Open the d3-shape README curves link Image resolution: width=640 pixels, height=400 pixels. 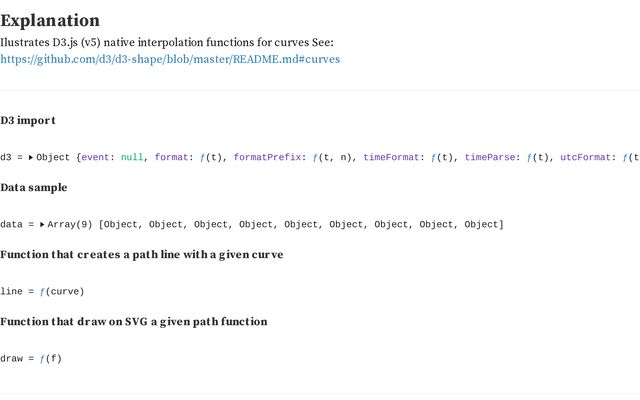tap(170, 59)
